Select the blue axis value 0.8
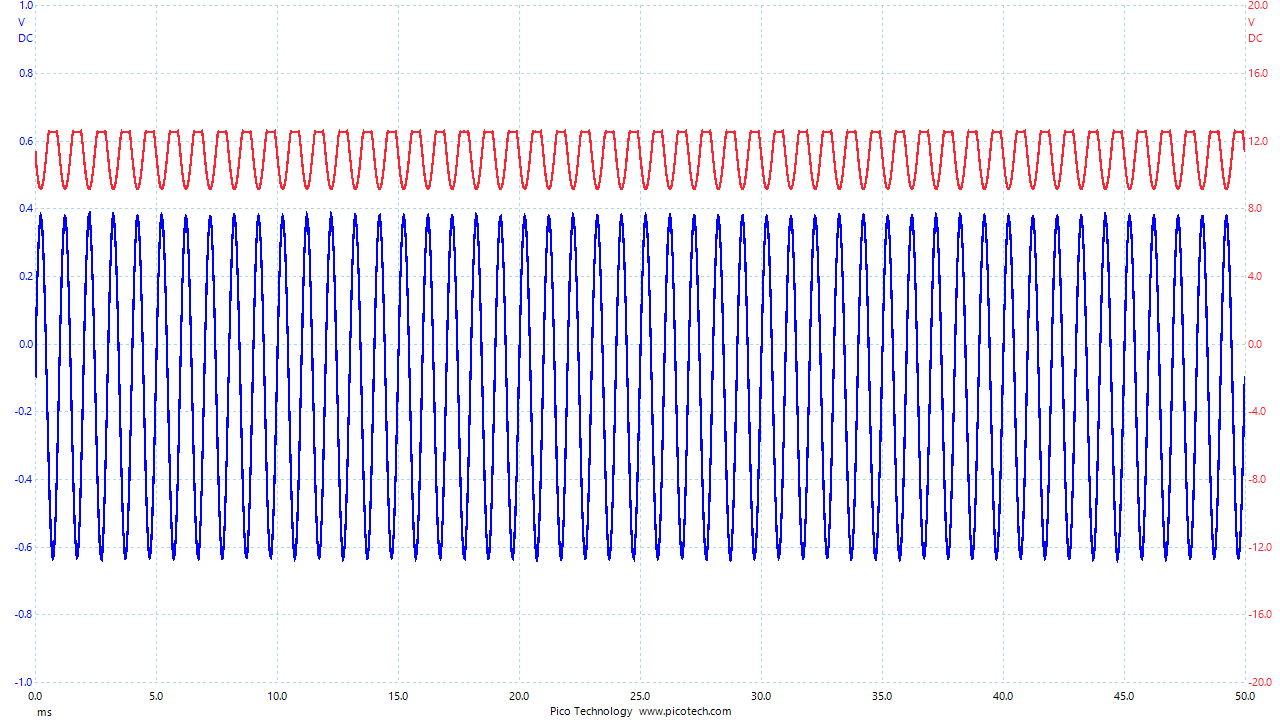 point(26,74)
